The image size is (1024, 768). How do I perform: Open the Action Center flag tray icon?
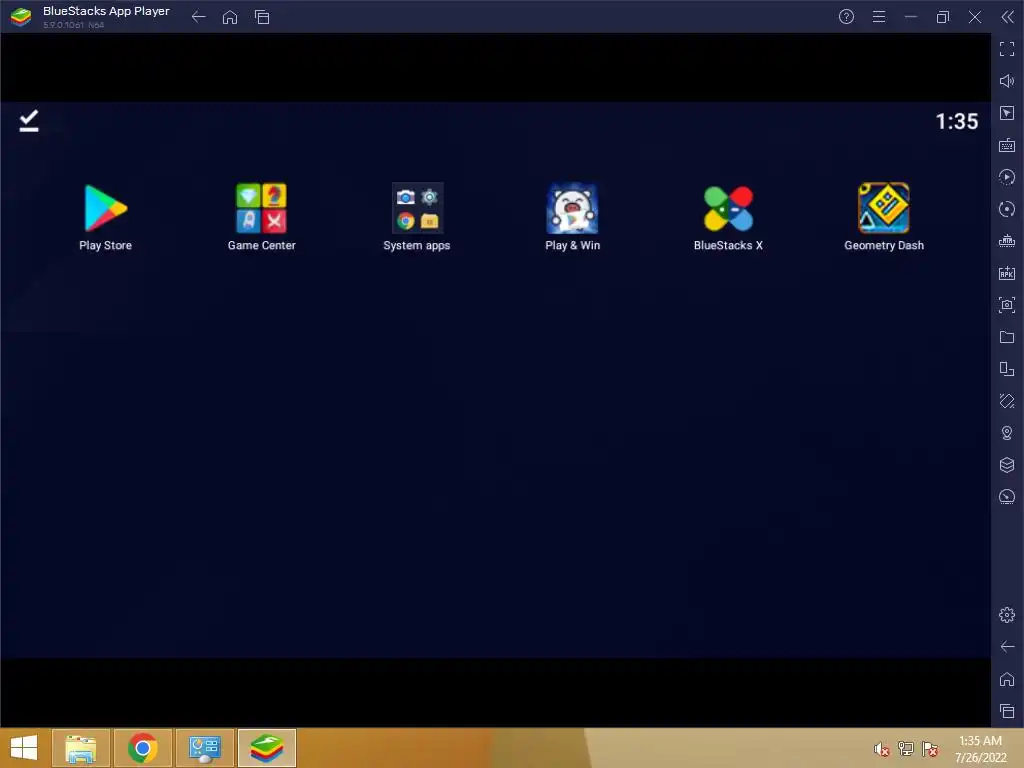click(x=930, y=749)
